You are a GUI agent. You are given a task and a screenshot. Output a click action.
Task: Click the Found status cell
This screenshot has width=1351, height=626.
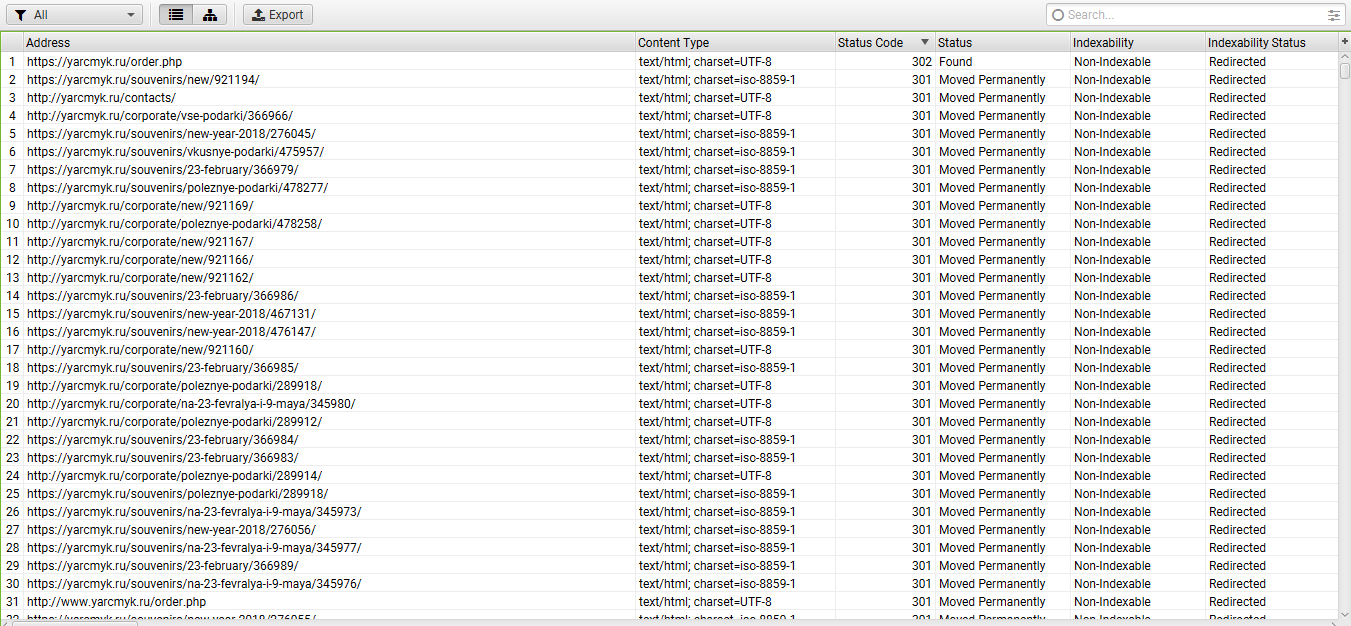tap(955, 62)
